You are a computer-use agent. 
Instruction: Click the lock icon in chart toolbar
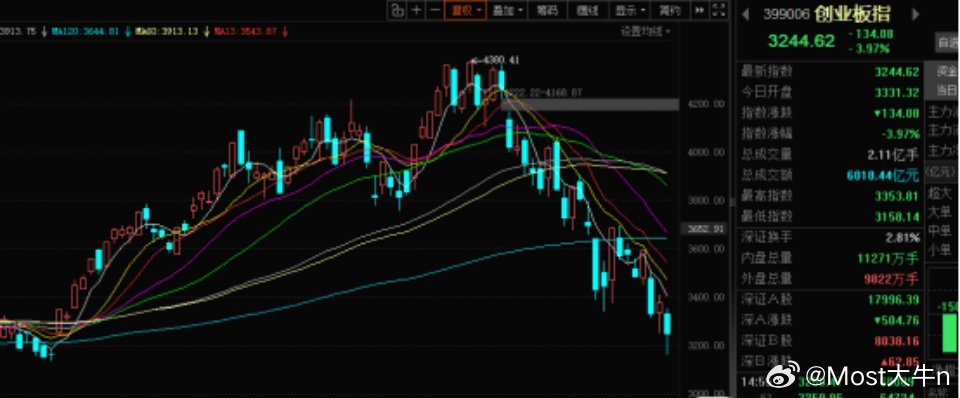click(x=397, y=10)
